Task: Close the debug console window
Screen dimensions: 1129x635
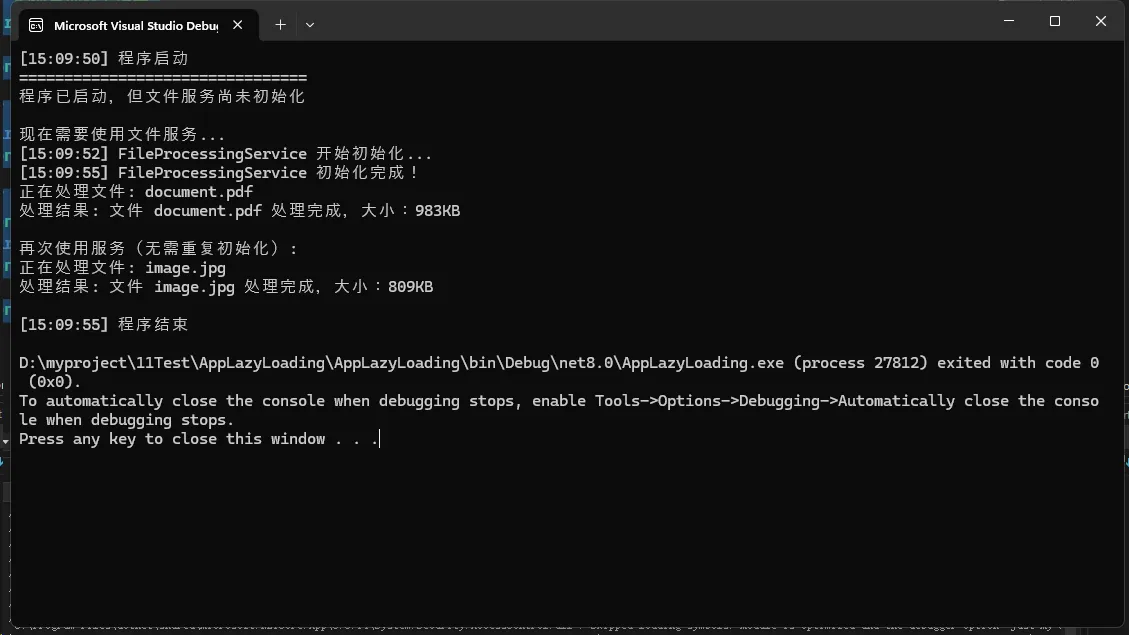Action: tap(1101, 21)
